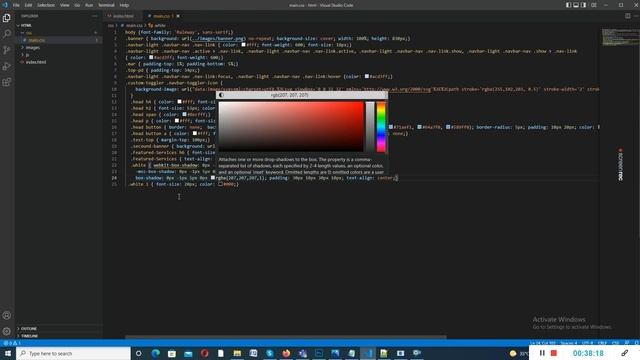
Task: Close the main.css editor tab
Action: click(x=178, y=16)
